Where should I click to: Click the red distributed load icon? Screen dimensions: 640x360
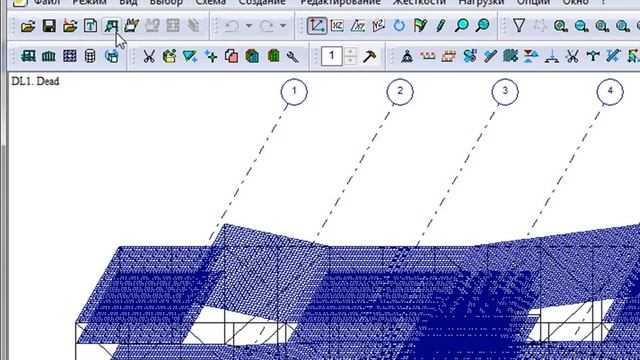pos(427,56)
